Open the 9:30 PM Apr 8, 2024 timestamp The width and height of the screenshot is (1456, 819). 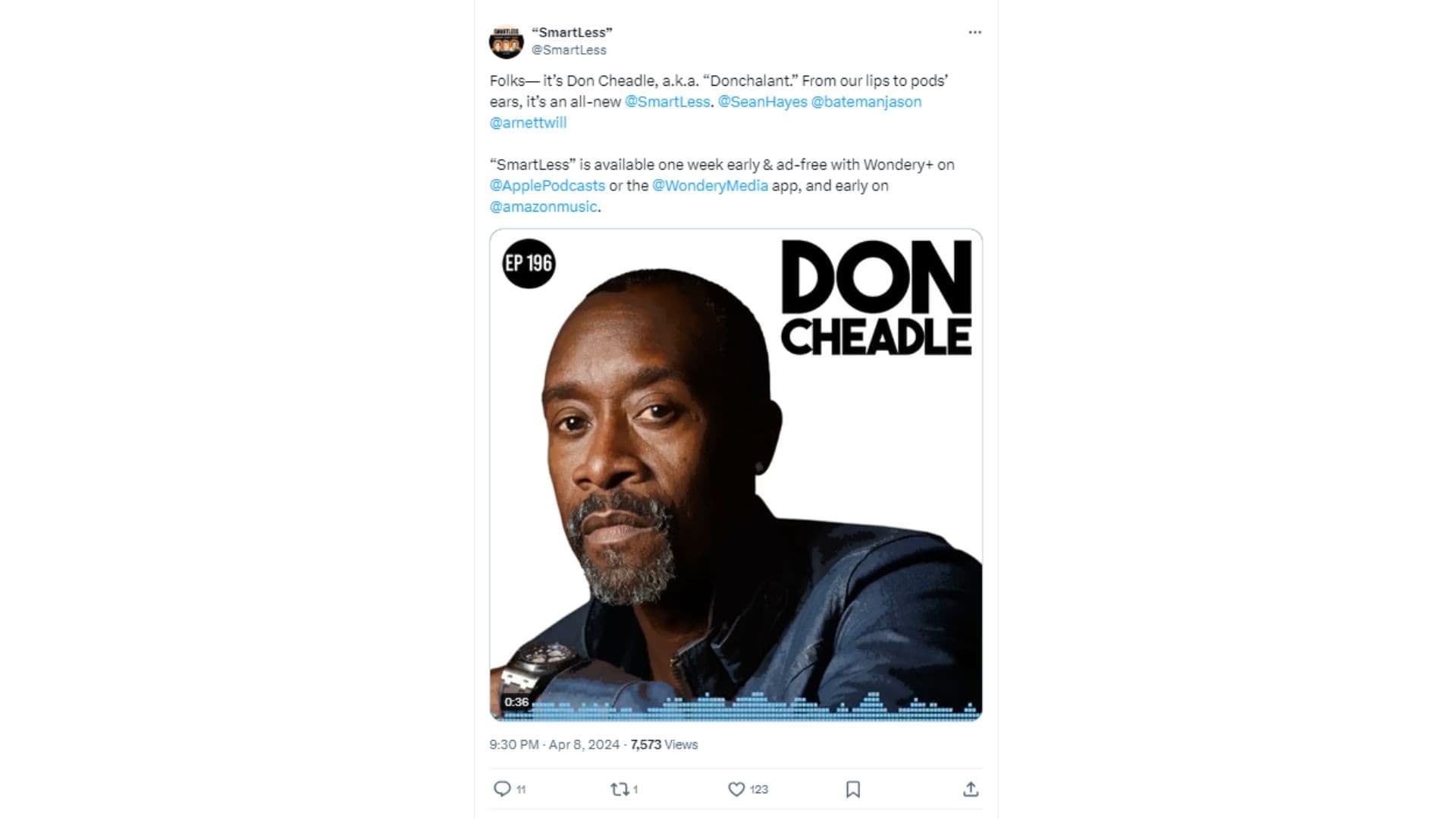pos(554,745)
